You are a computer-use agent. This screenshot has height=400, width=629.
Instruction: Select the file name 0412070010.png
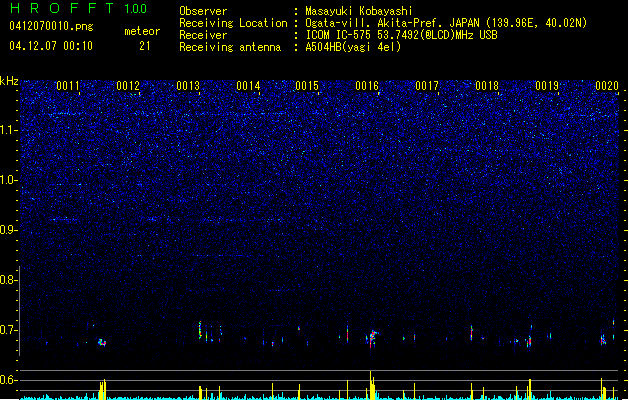pos(51,26)
